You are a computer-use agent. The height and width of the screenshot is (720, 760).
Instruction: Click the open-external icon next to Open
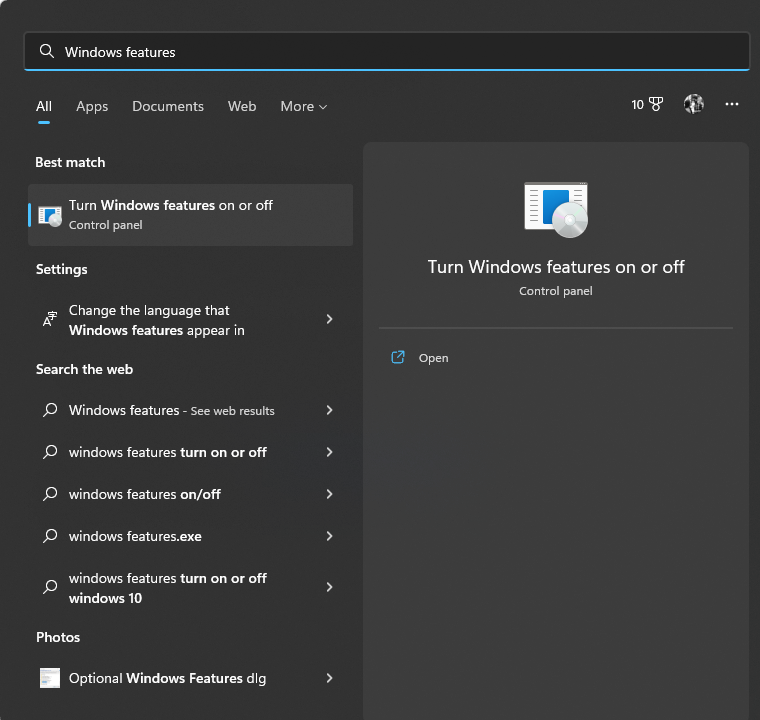click(x=398, y=357)
